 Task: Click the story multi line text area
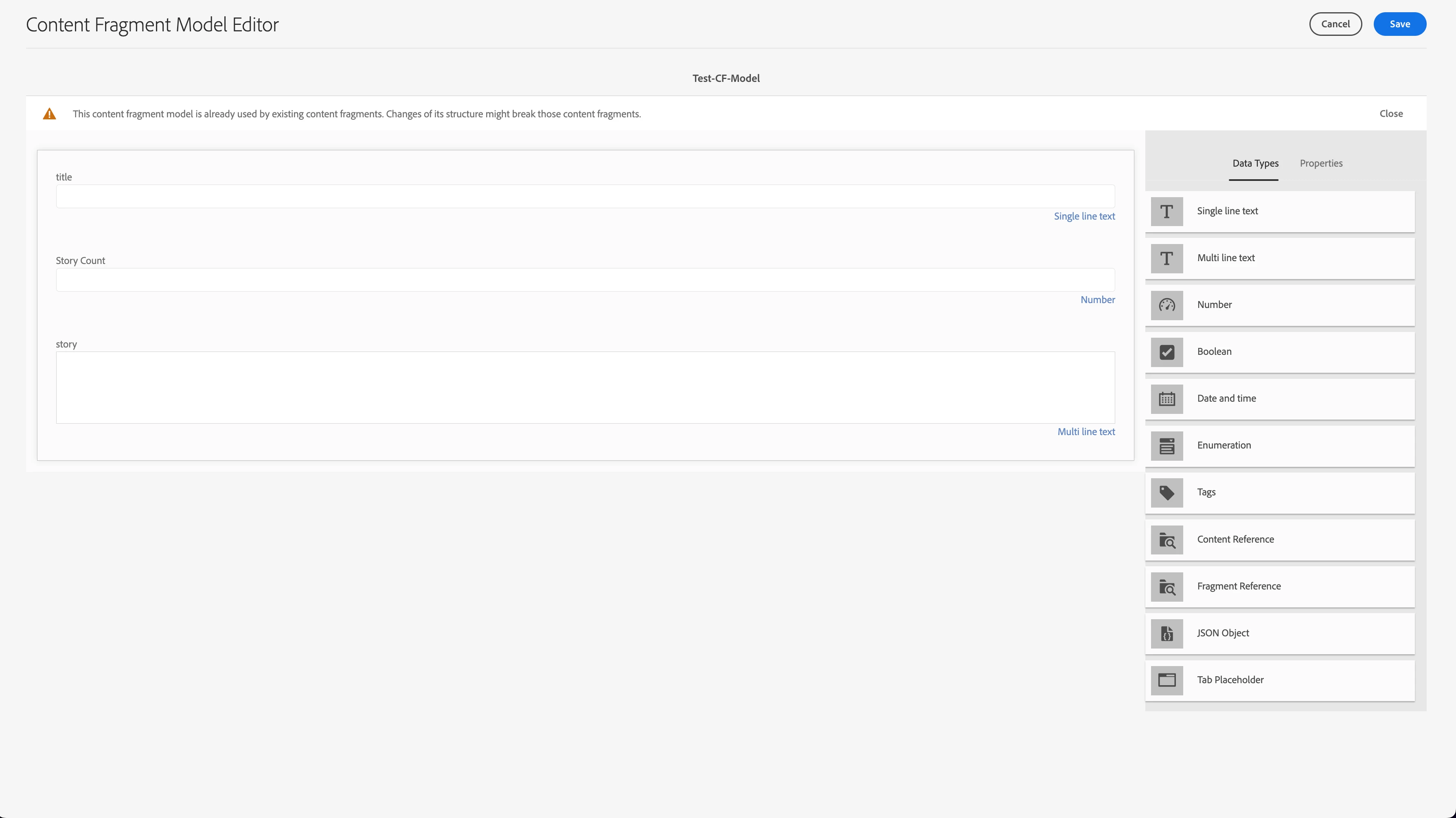click(585, 387)
